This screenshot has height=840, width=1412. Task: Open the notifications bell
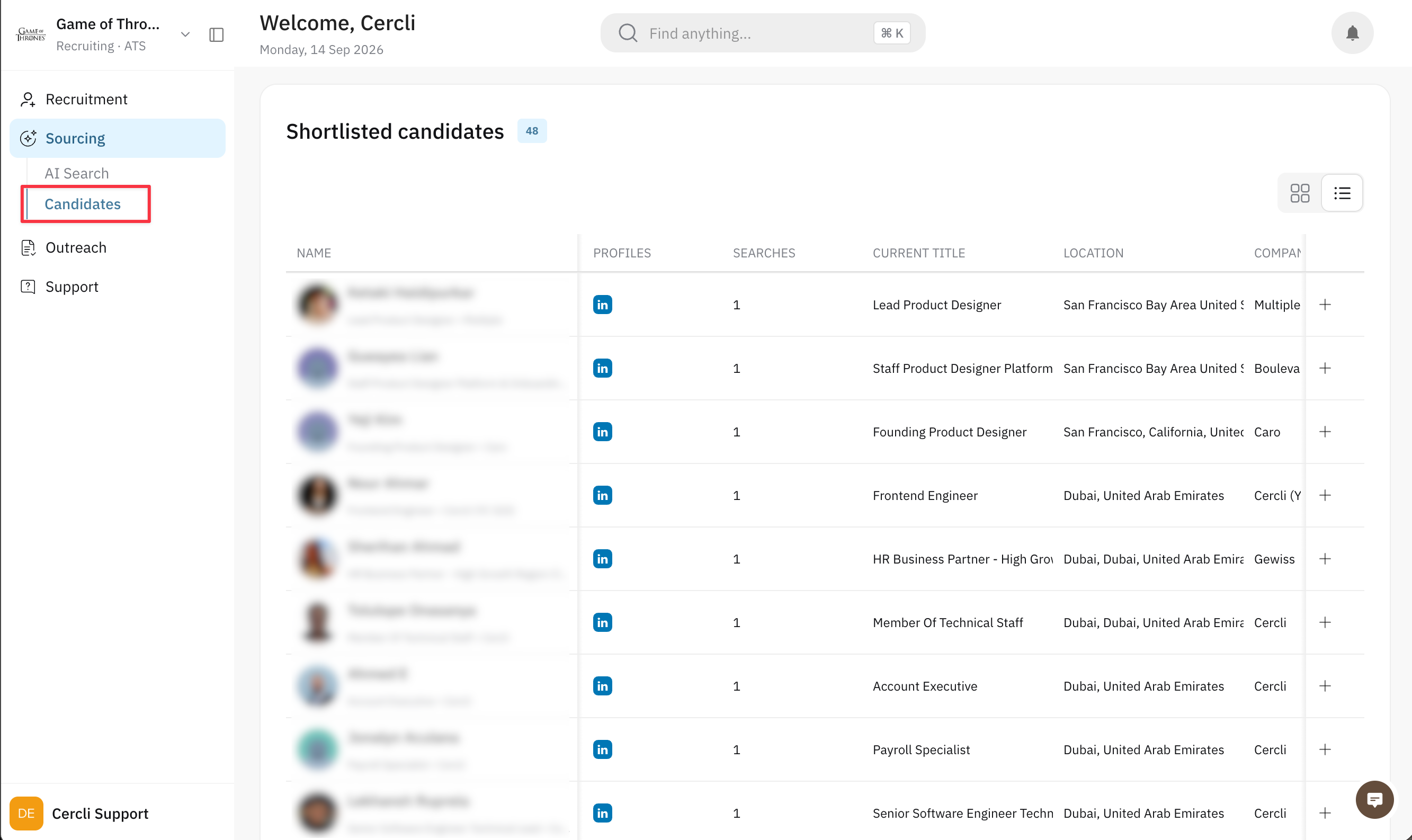(x=1352, y=33)
